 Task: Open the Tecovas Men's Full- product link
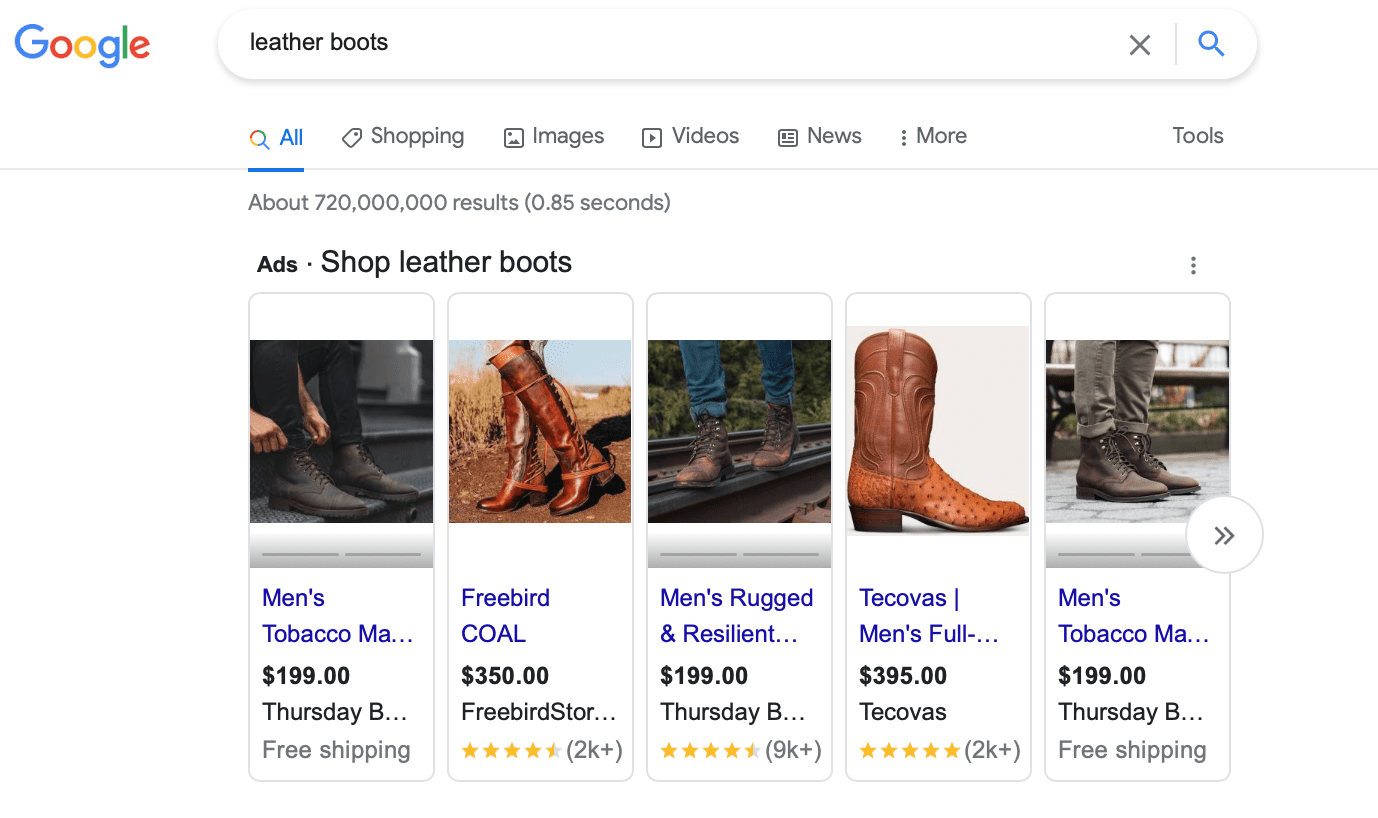[929, 616]
